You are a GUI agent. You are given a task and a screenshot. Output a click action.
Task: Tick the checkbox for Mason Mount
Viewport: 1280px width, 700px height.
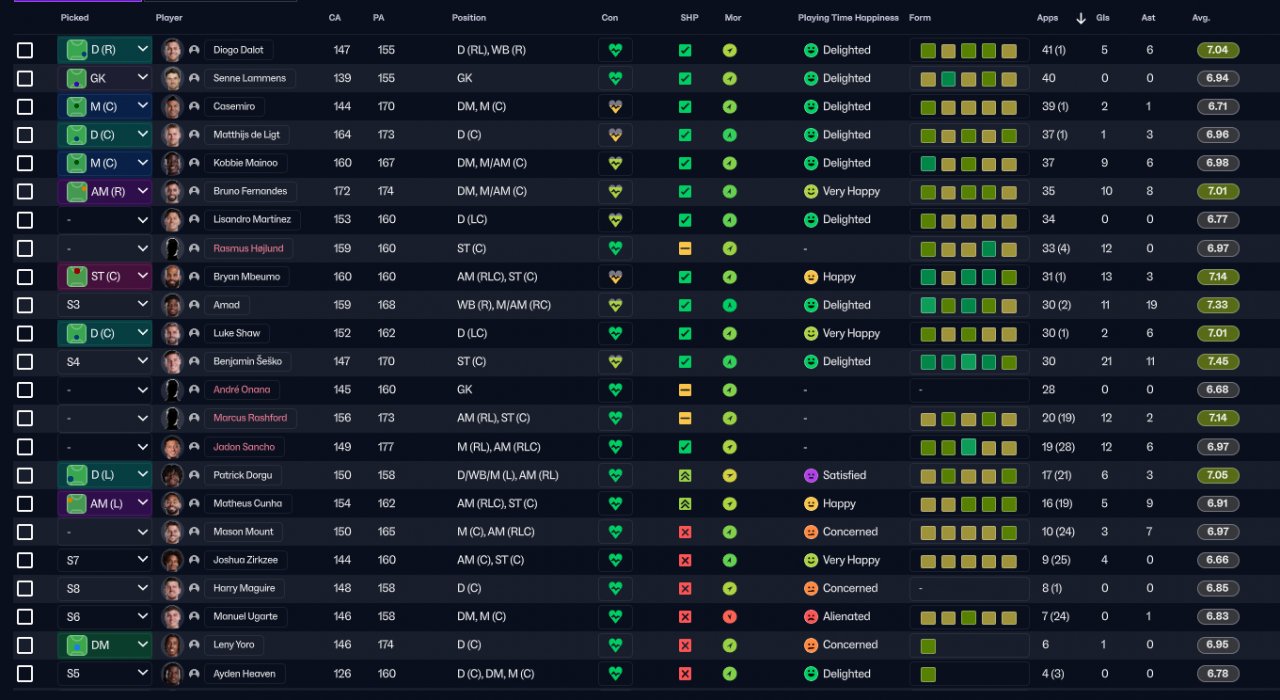pos(25,532)
